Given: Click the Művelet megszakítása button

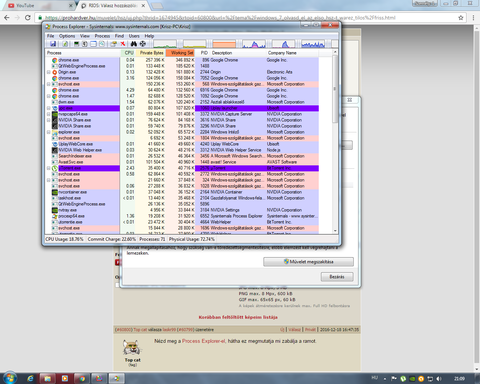Looking at the screenshot, I should (308, 262).
